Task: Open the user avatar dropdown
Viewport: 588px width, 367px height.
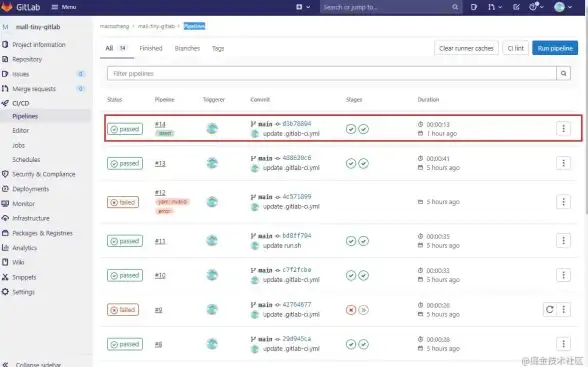Action: tap(563, 7)
